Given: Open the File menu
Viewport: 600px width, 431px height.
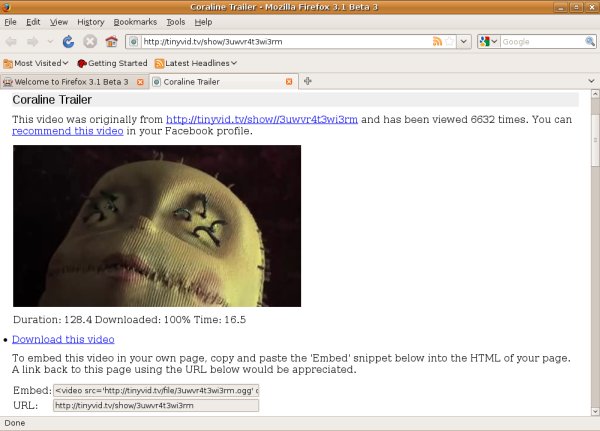Looking at the screenshot, I should [x=10, y=22].
